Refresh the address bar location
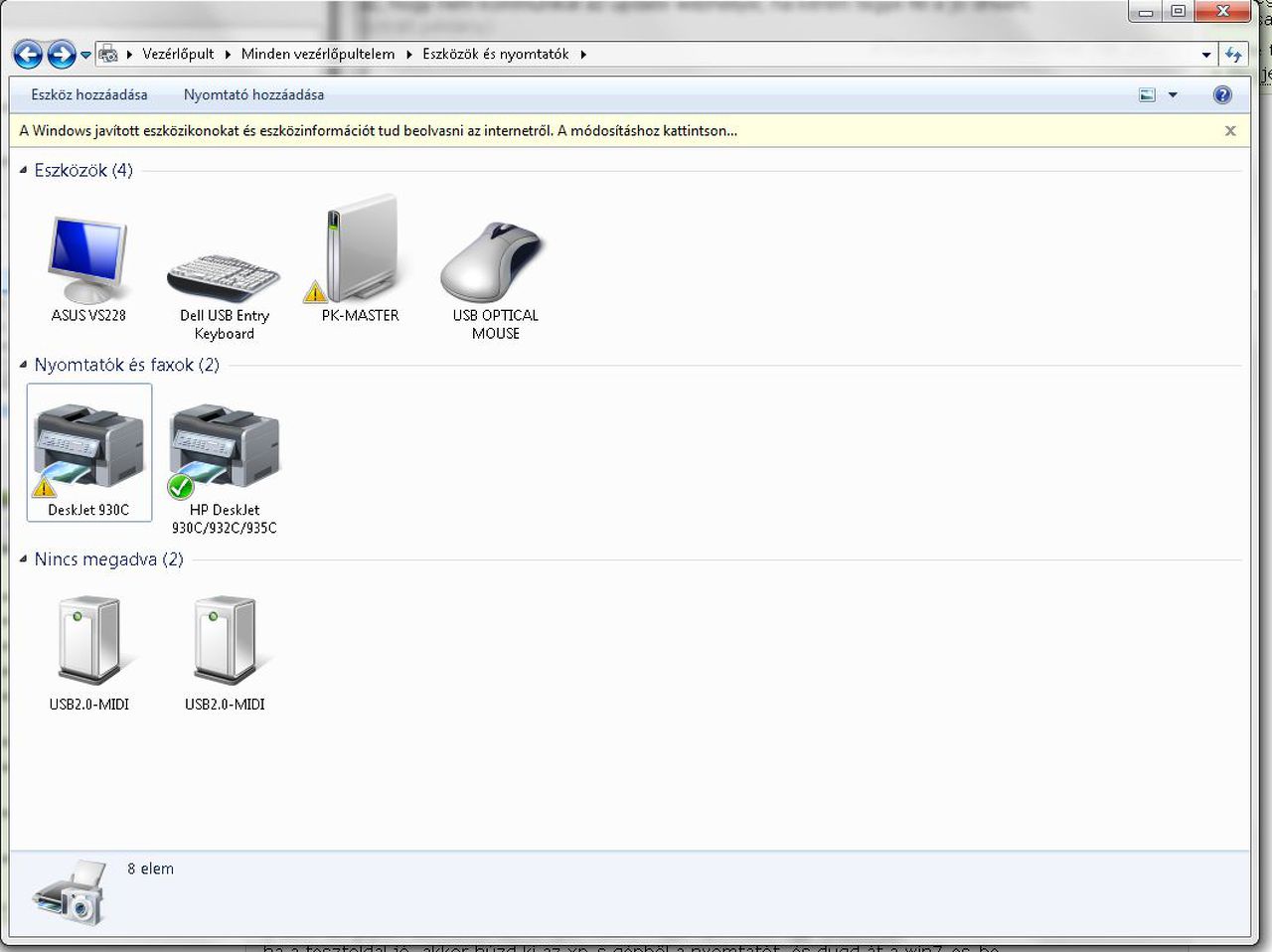Image resolution: width=1272 pixels, height=952 pixels. [1234, 55]
